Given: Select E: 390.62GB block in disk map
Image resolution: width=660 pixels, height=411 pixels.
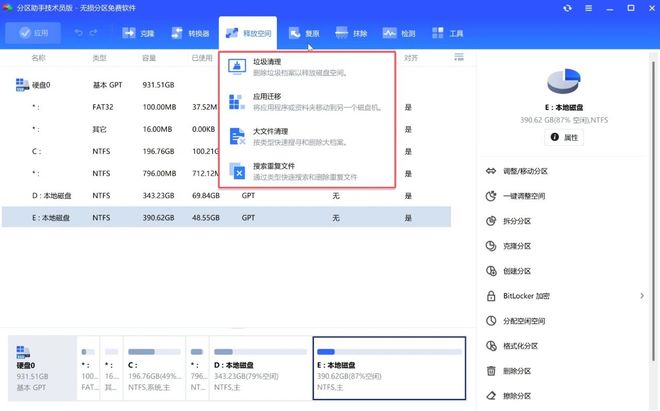Looking at the screenshot, I should point(389,368).
